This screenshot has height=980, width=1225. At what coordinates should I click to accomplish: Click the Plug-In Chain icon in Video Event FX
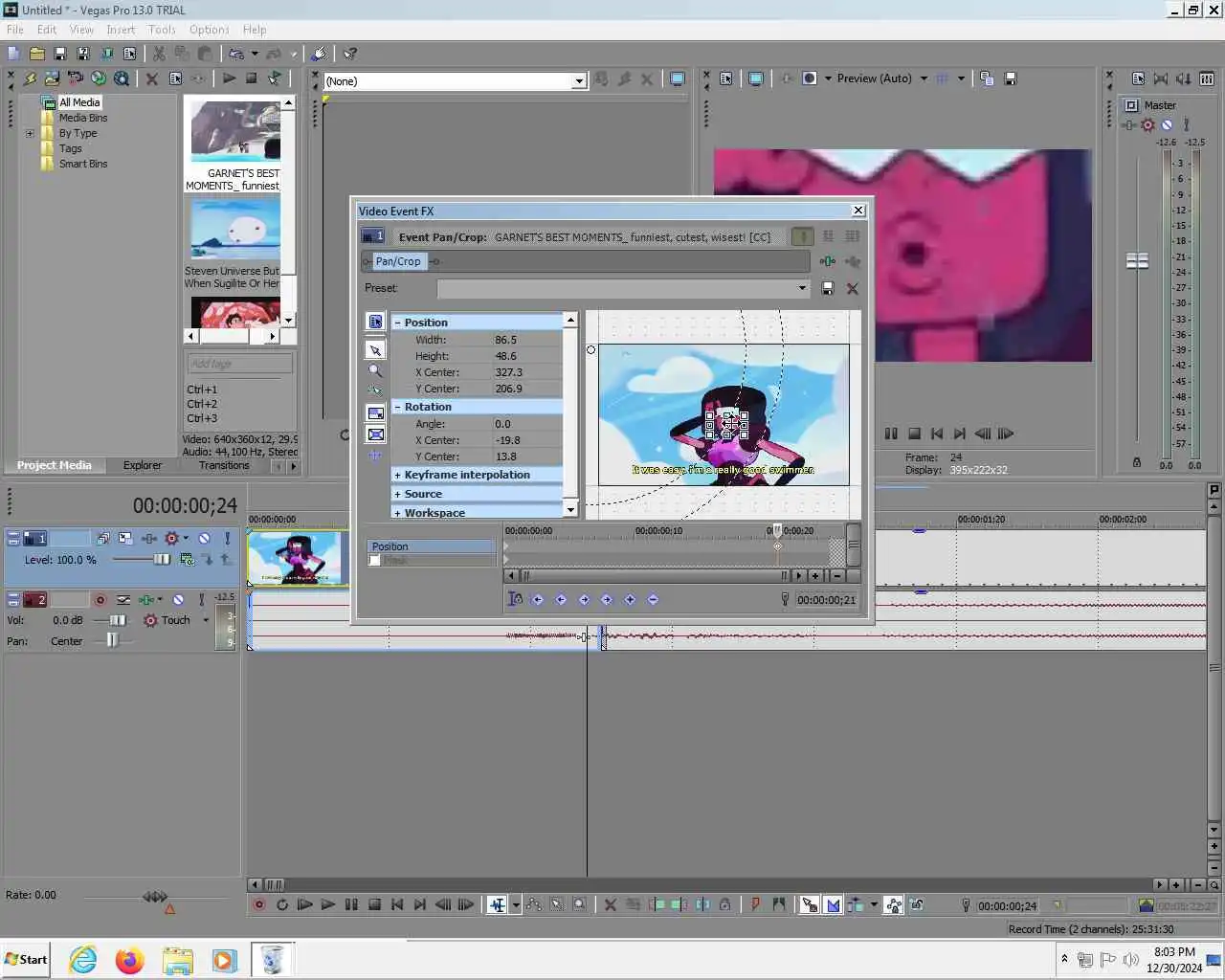click(x=828, y=261)
